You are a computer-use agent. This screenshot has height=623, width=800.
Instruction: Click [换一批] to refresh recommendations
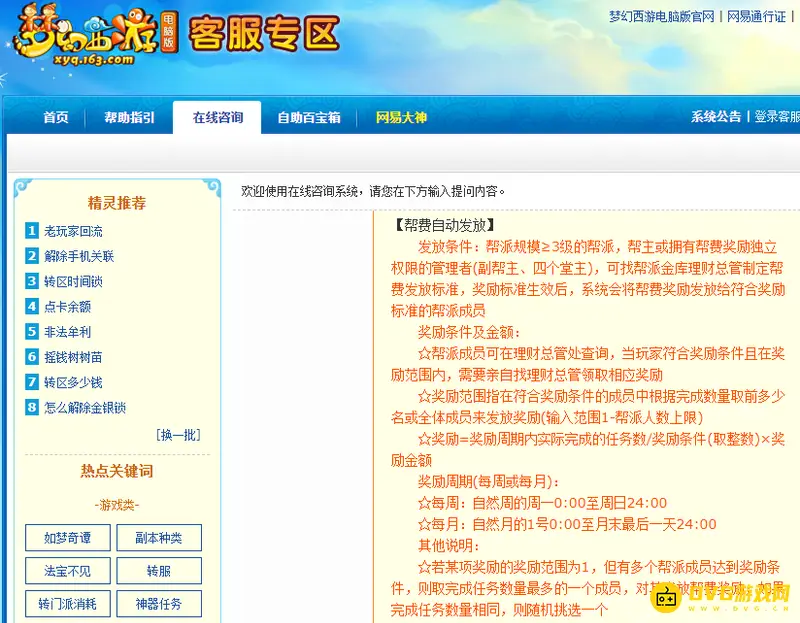tap(178, 435)
